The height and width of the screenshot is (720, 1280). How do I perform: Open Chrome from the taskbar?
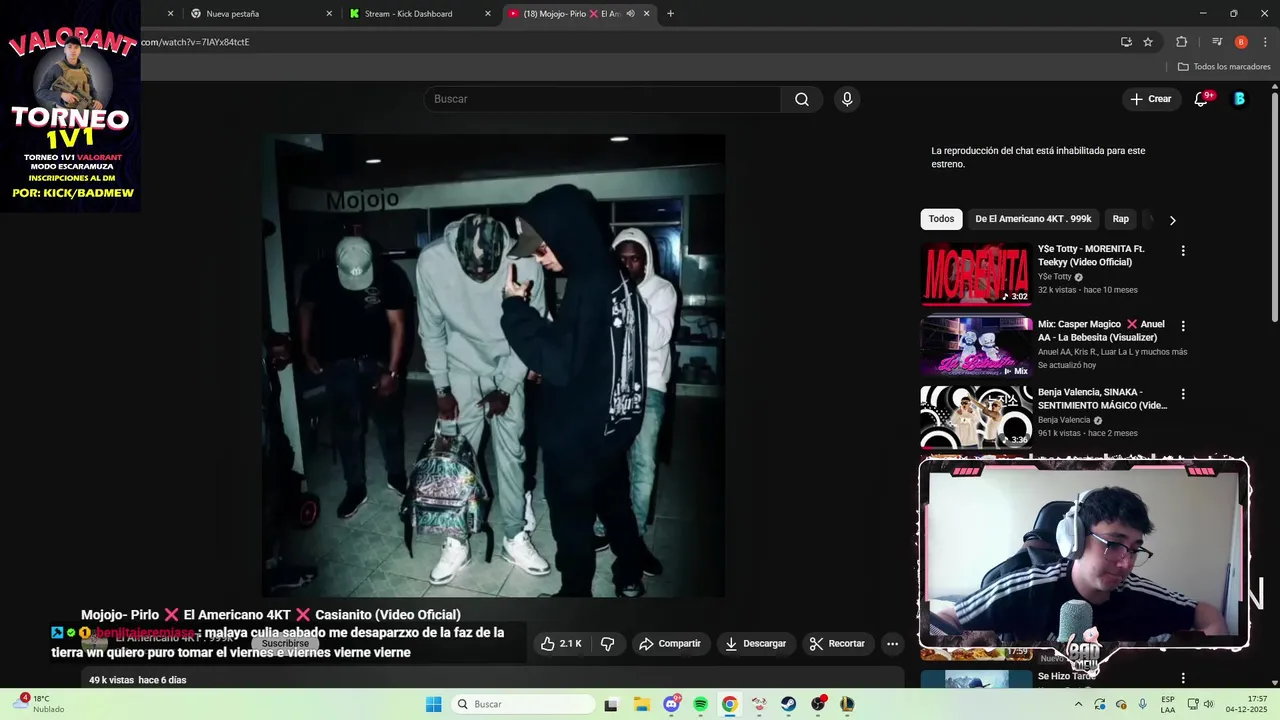730,704
